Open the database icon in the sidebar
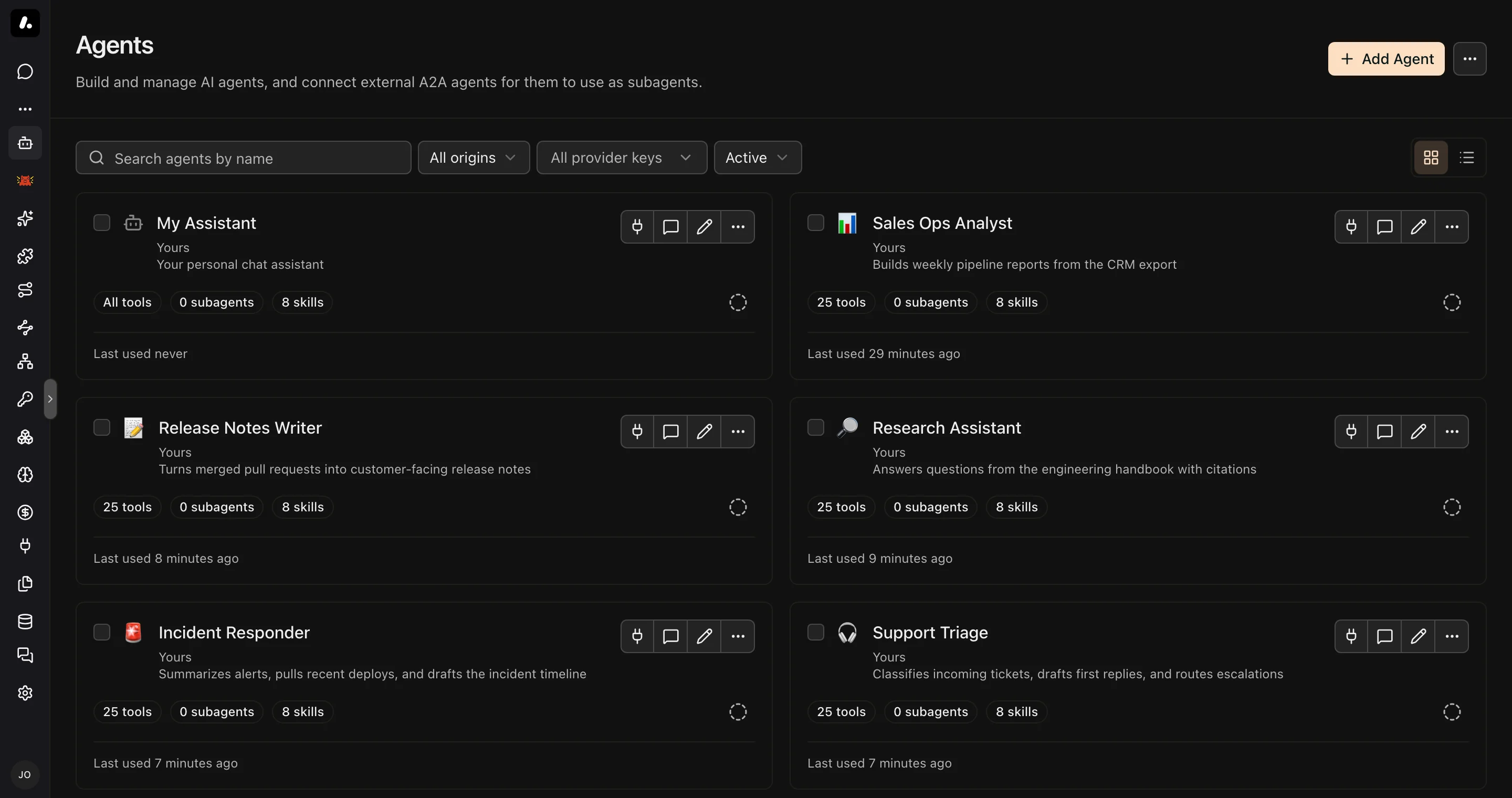Viewport: 1512px width, 798px height. 25,622
